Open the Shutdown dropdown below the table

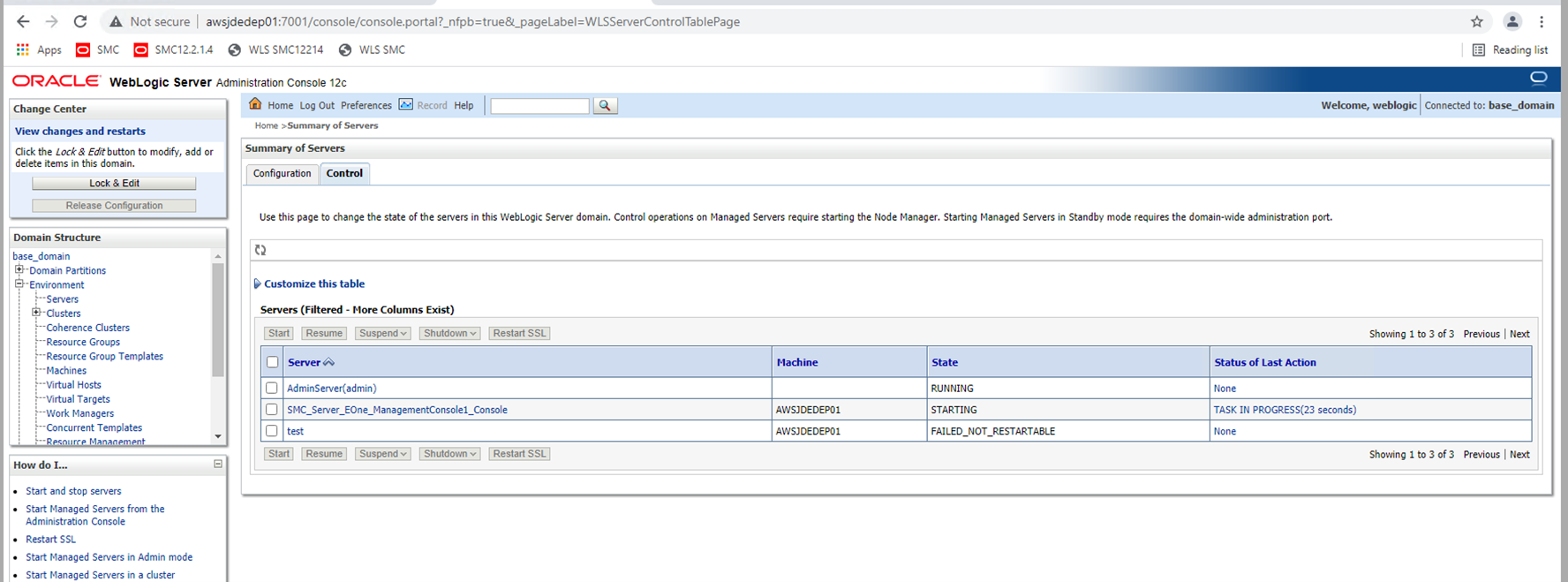pos(449,454)
